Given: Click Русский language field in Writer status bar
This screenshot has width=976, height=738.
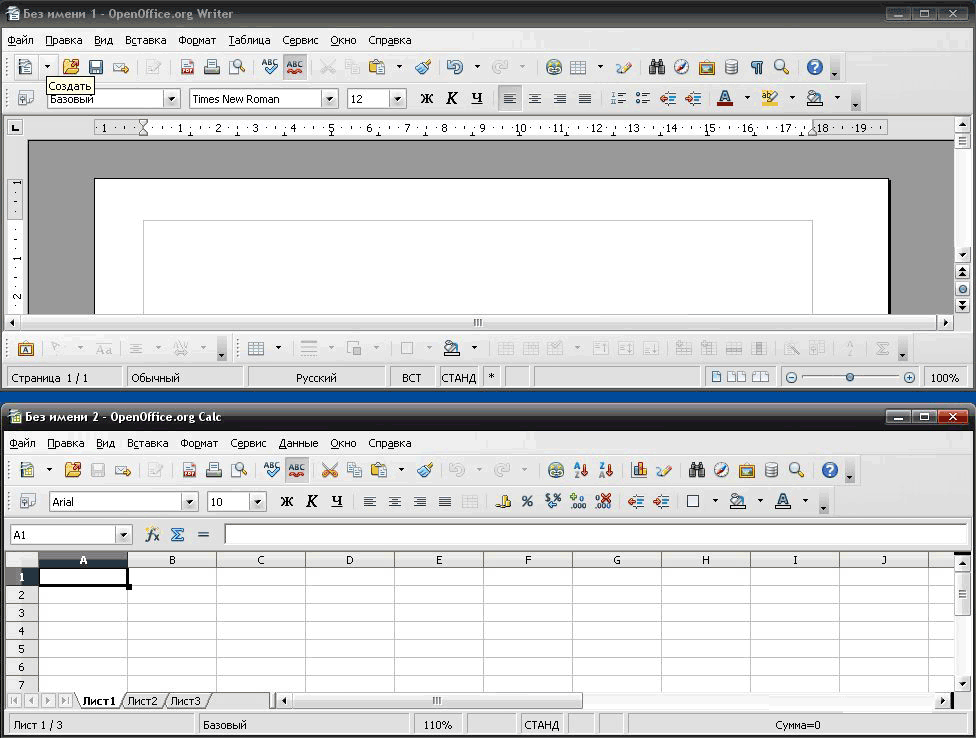Looking at the screenshot, I should click(x=316, y=378).
